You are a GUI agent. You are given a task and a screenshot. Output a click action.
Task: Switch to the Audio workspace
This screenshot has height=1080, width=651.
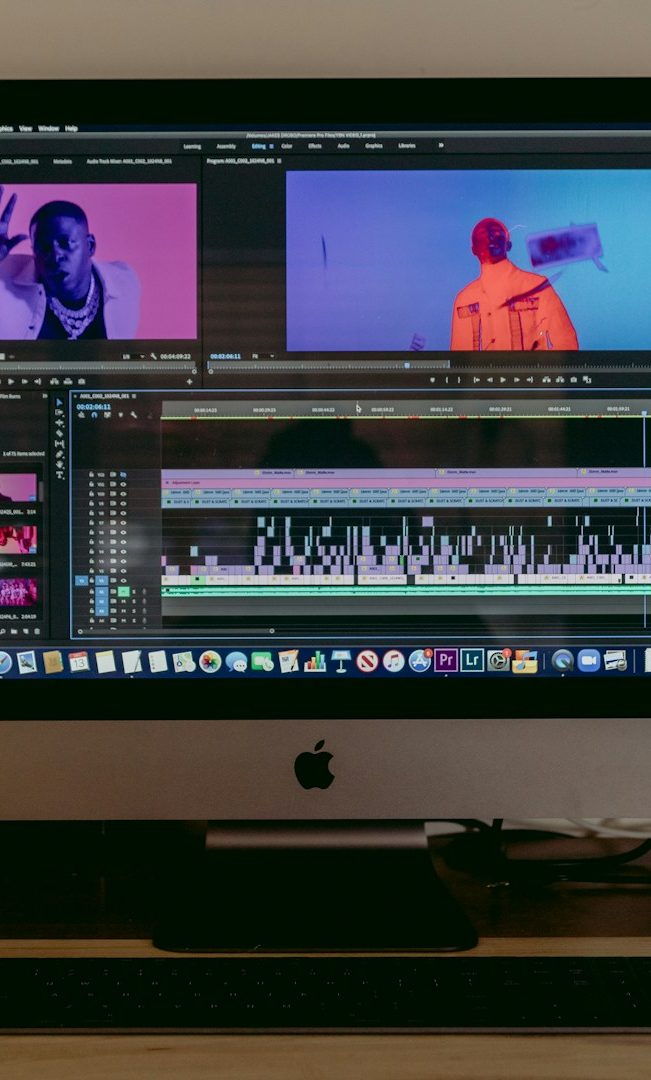pyautogui.click(x=343, y=146)
